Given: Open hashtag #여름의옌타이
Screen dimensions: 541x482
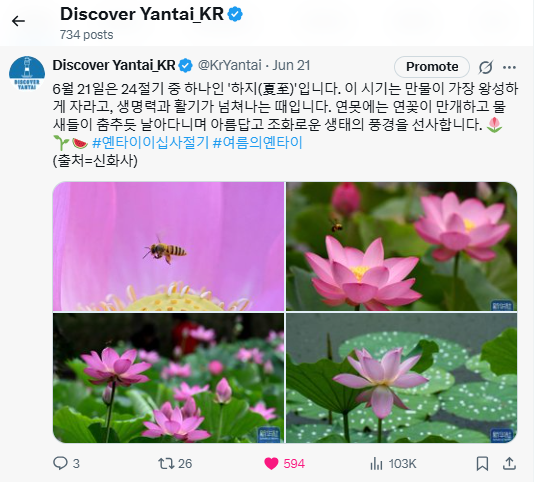Looking at the screenshot, I should [x=258, y=142].
